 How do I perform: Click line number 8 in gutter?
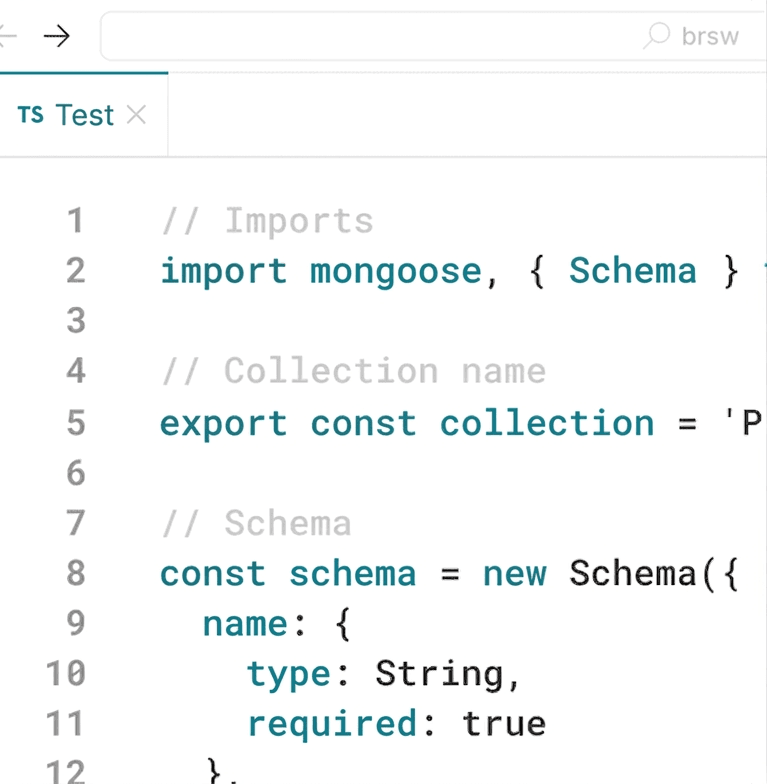[76, 574]
